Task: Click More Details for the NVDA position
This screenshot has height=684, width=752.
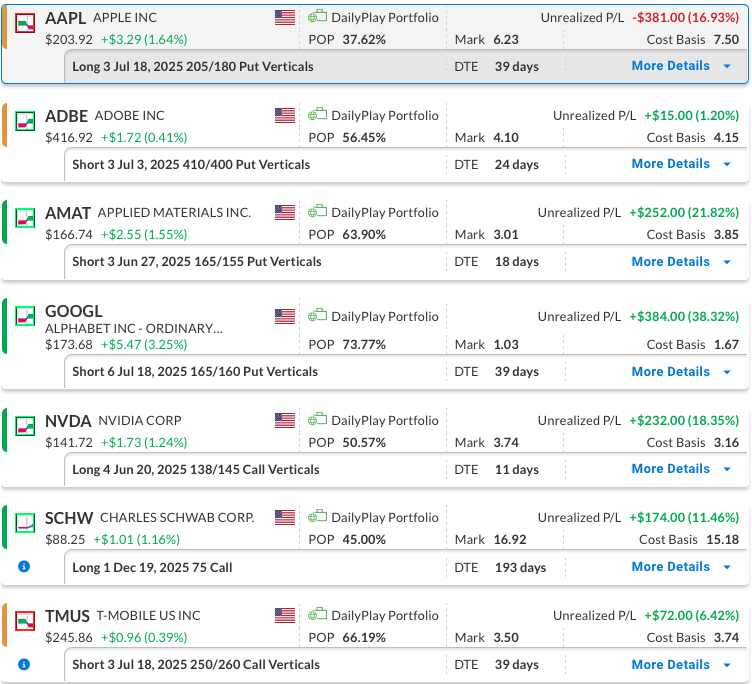Action: pos(670,469)
